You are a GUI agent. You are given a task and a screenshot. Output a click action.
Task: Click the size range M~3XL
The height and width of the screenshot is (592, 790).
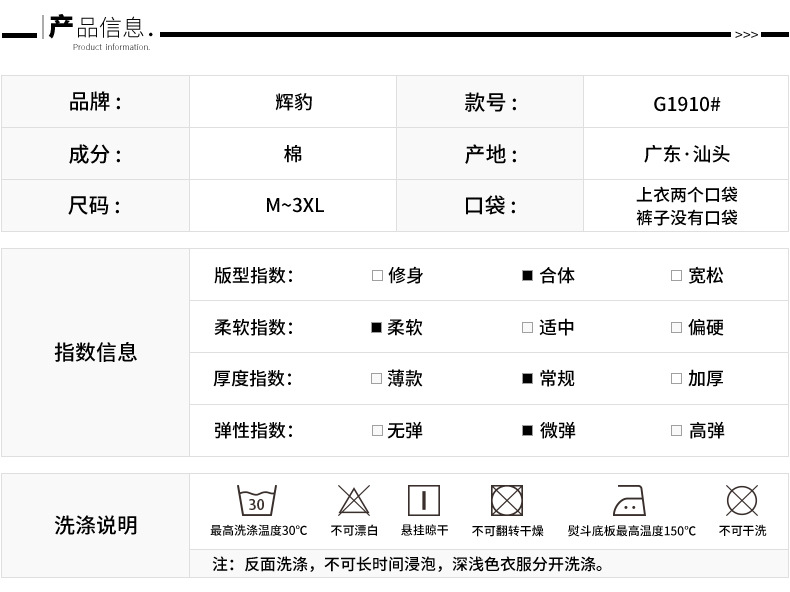(x=295, y=206)
